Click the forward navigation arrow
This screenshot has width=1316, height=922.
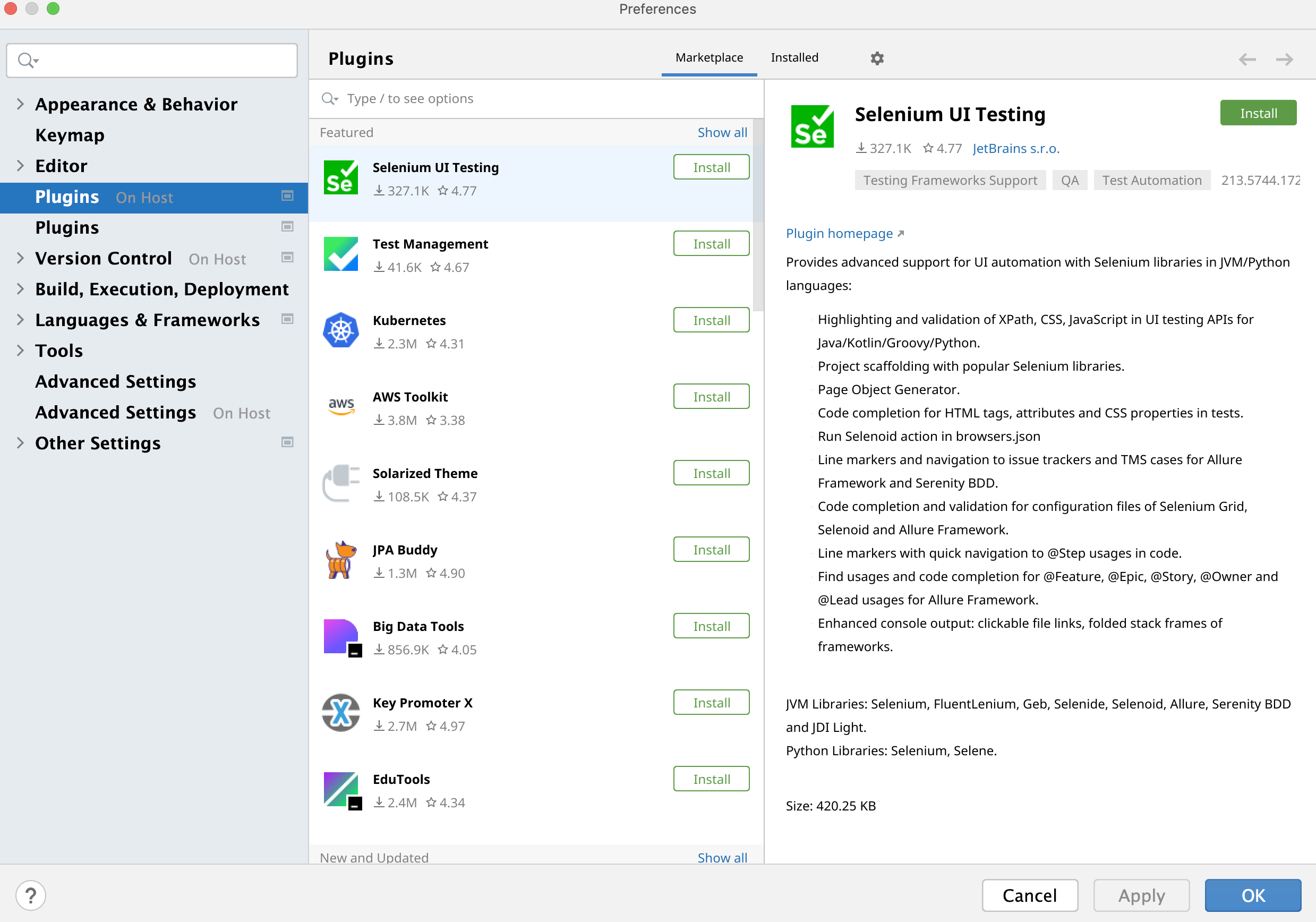point(1284,59)
